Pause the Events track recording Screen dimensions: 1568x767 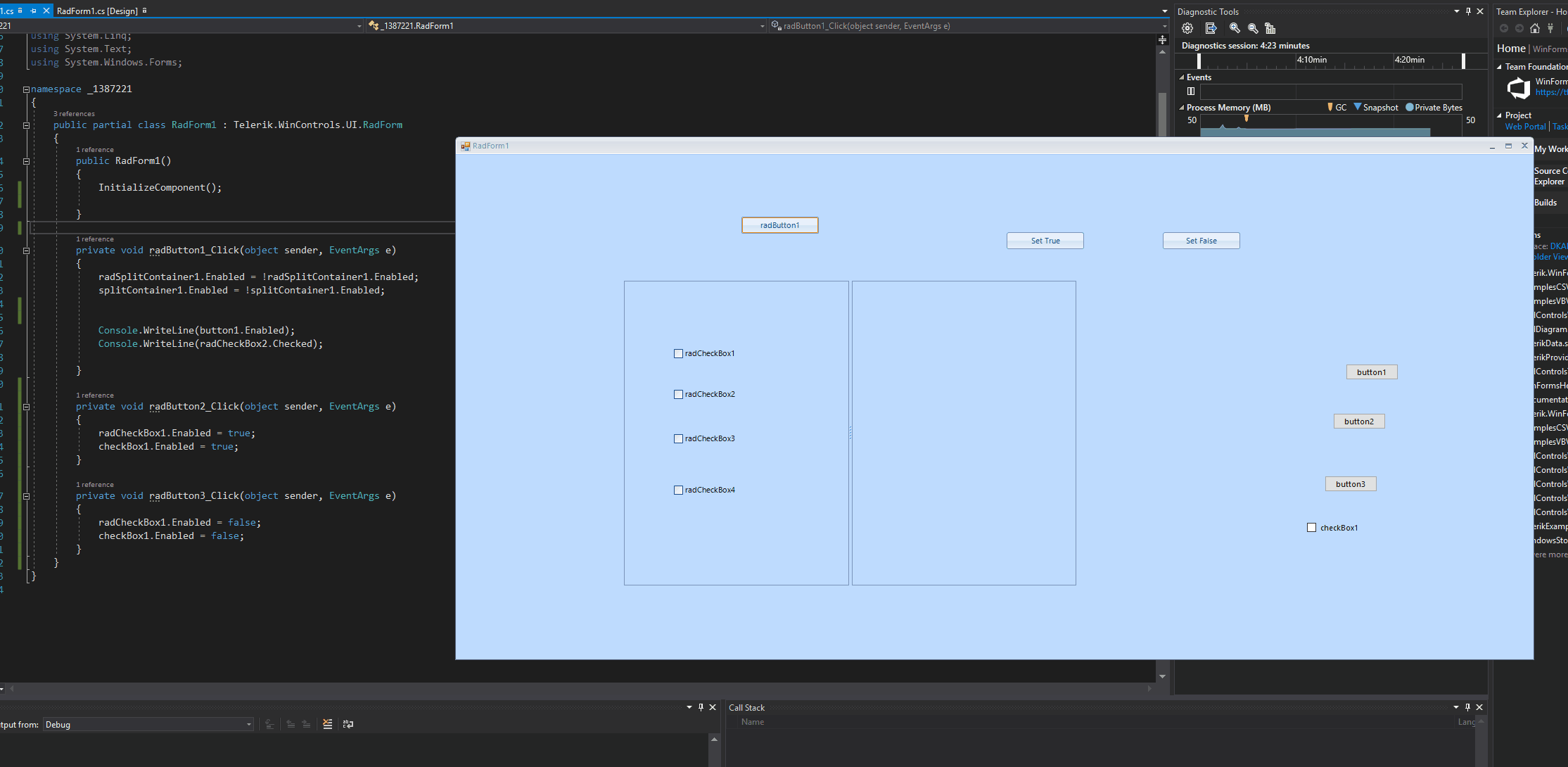point(1191,91)
